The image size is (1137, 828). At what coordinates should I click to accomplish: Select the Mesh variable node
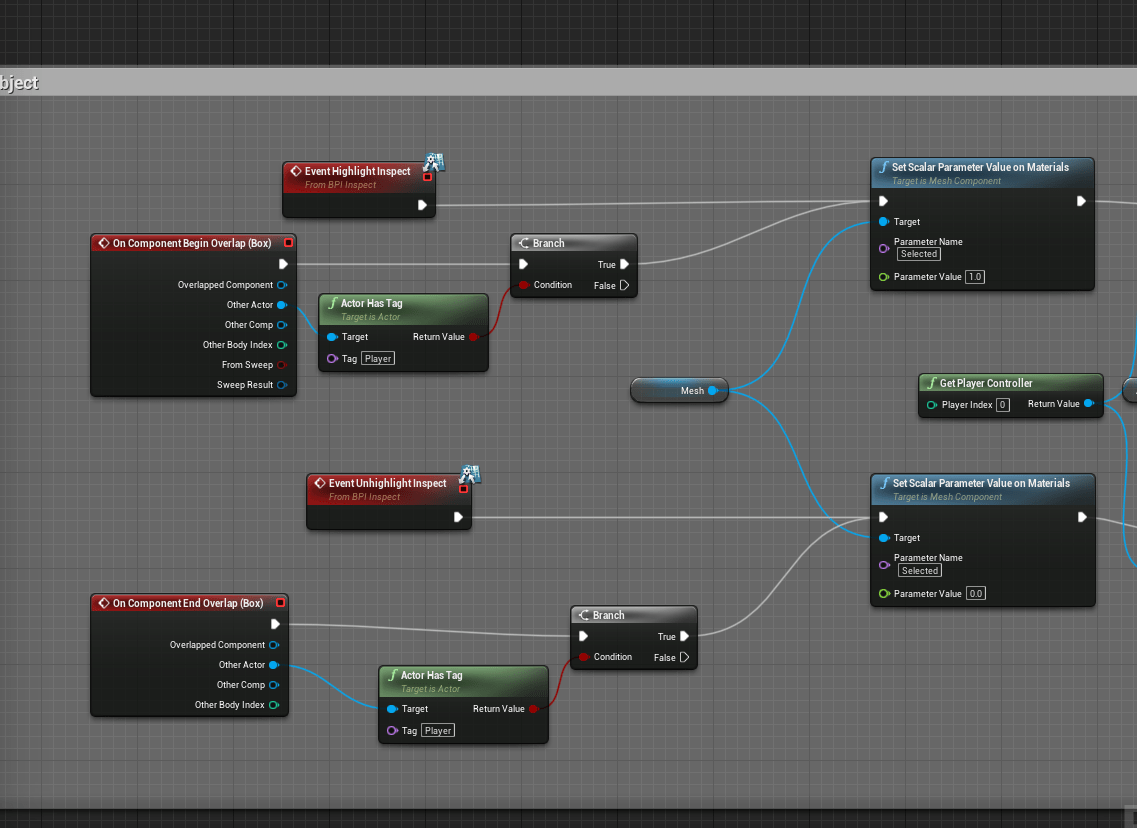tap(680, 391)
